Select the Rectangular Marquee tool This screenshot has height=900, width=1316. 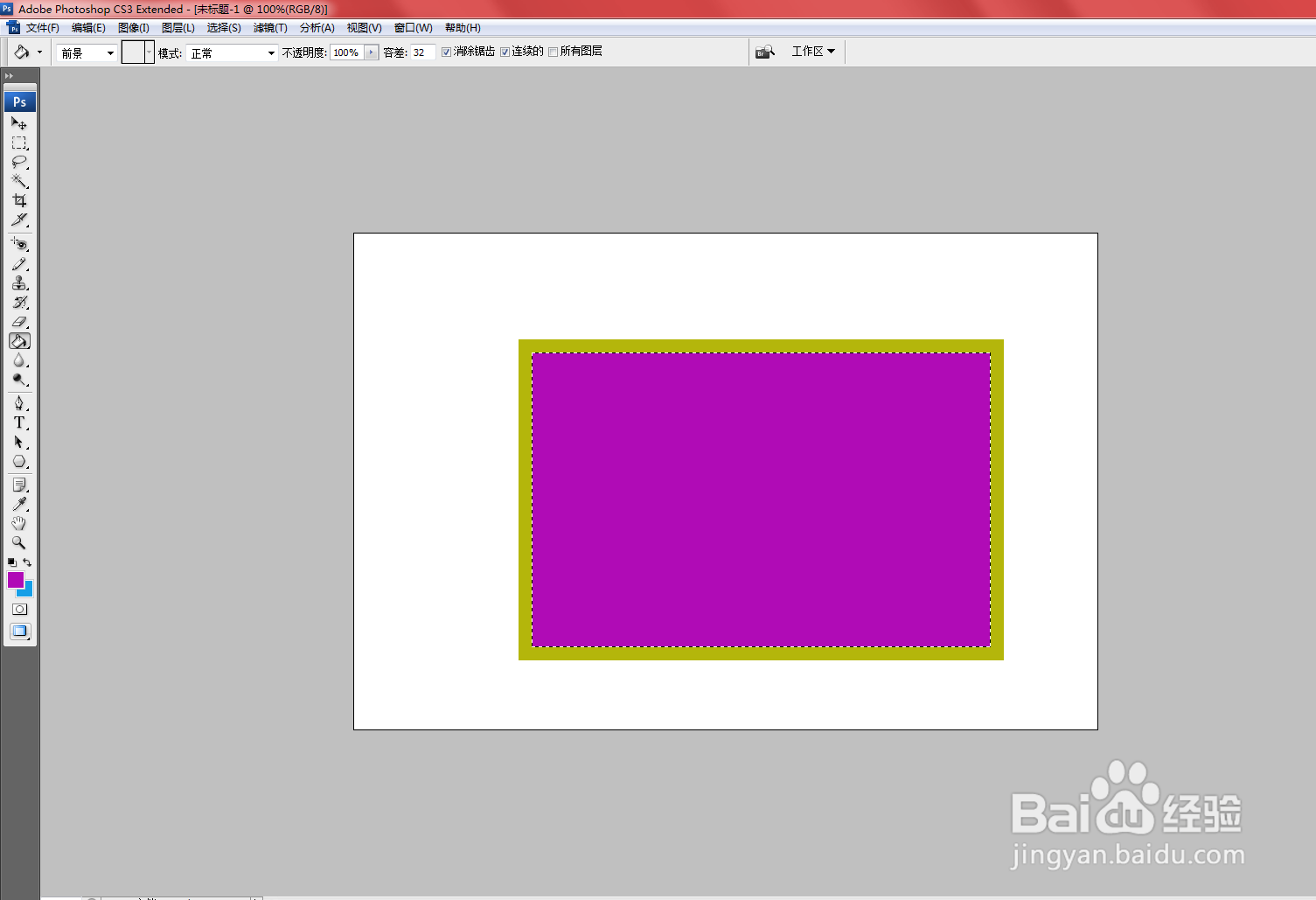point(19,143)
